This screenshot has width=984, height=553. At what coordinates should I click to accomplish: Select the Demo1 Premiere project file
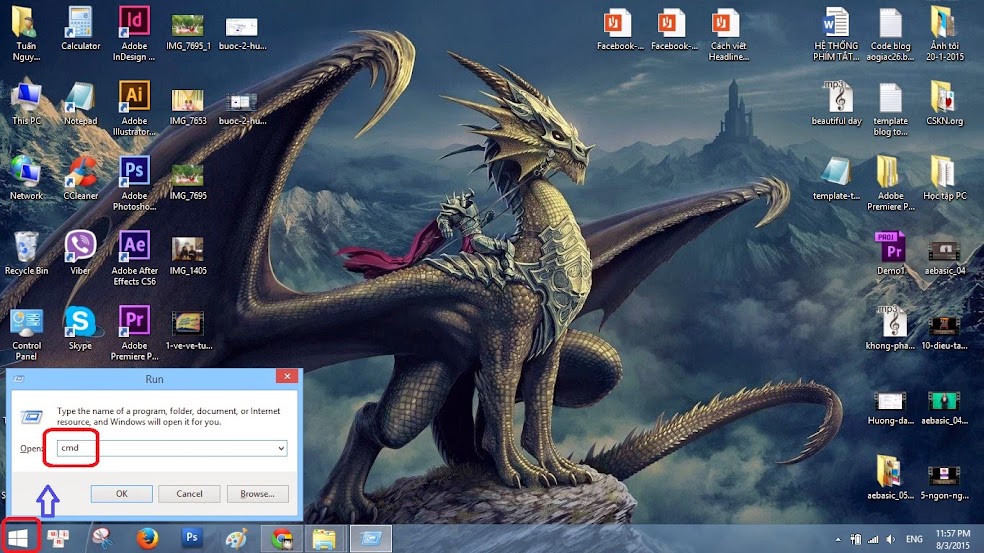click(x=890, y=252)
